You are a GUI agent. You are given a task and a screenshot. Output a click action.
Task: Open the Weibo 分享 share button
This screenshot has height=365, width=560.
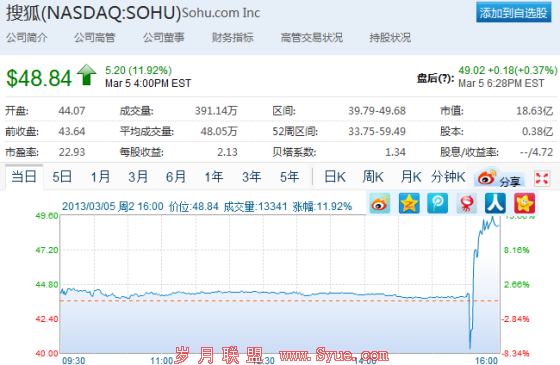[500, 178]
